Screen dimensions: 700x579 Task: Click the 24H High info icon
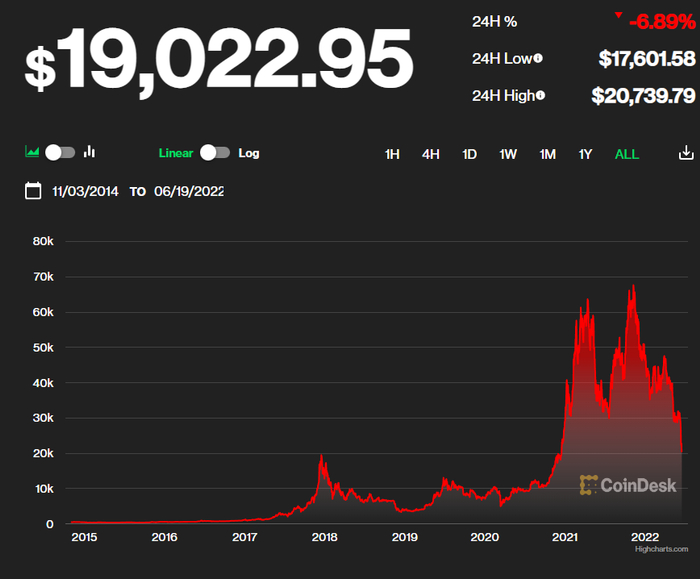click(540, 95)
